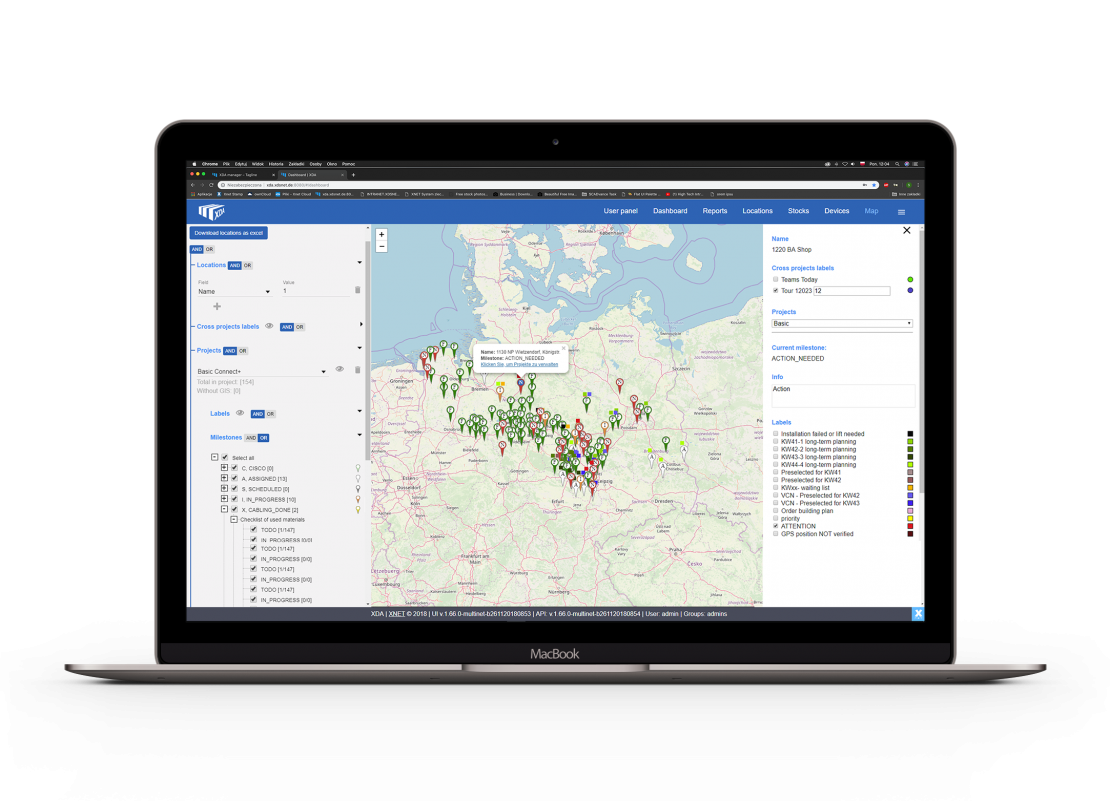The height and width of the screenshot is (801, 1110).
Task: Remove the Basic Connect+ project filter
Action: [x=357, y=369]
